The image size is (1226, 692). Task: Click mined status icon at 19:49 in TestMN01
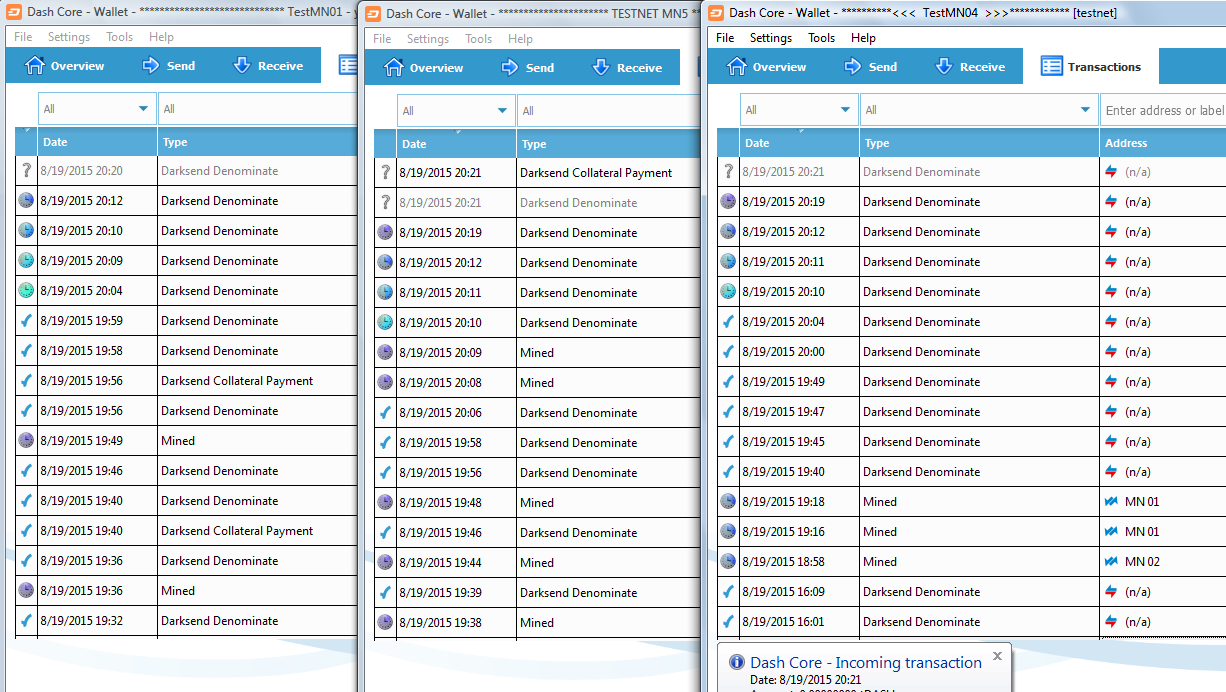pyautogui.click(x=26, y=441)
